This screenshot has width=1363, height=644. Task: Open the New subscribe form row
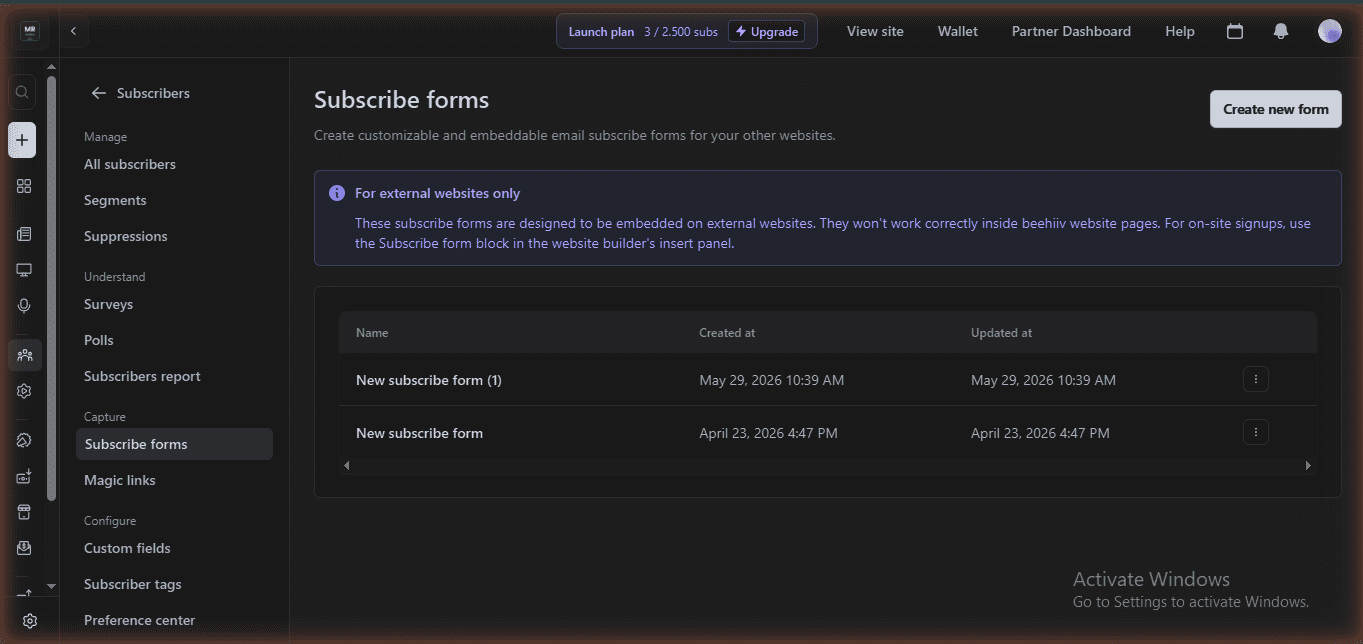point(828,433)
